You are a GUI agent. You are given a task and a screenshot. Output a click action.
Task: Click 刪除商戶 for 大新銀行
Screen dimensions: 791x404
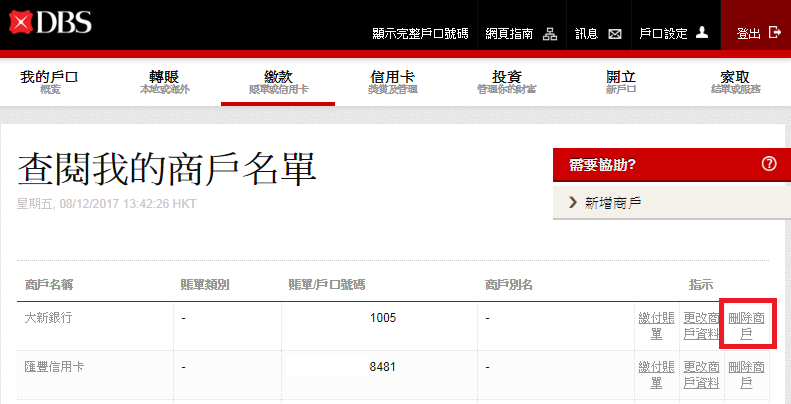747,325
